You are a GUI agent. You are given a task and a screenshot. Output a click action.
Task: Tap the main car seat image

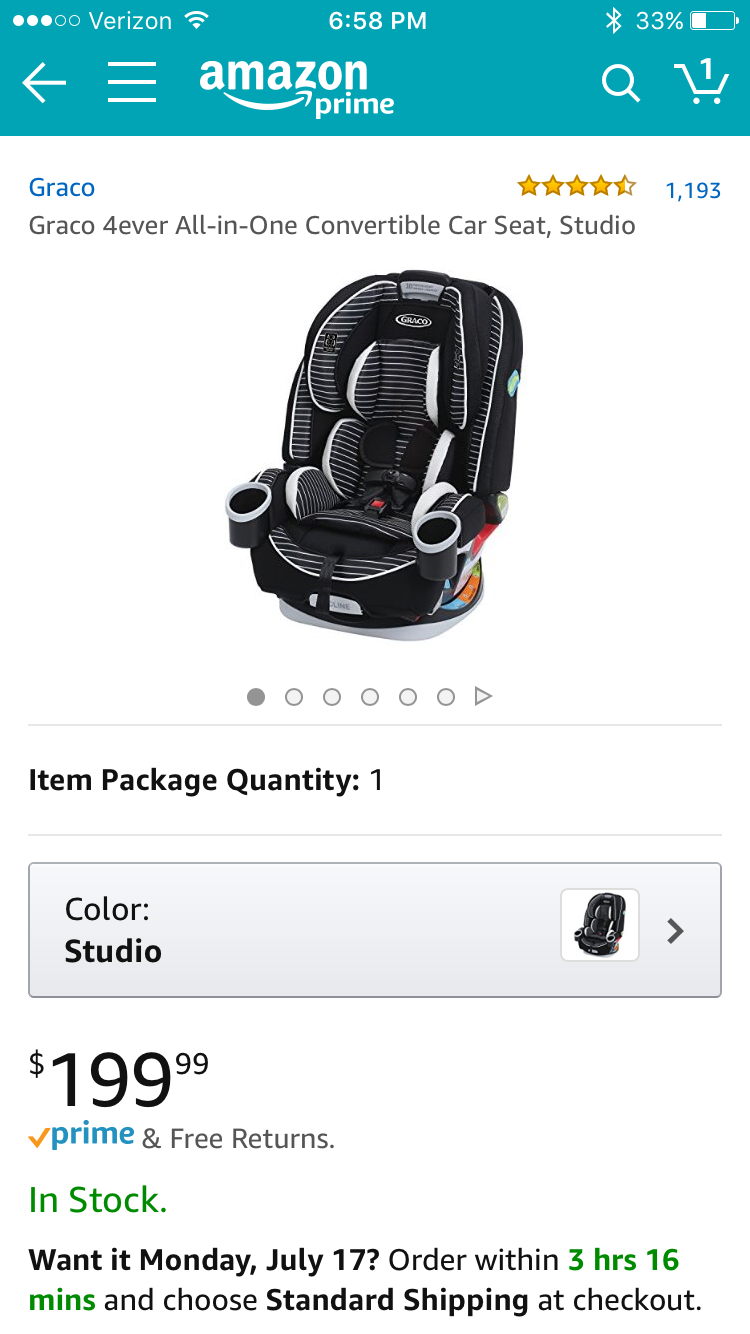click(x=374, y=455)
